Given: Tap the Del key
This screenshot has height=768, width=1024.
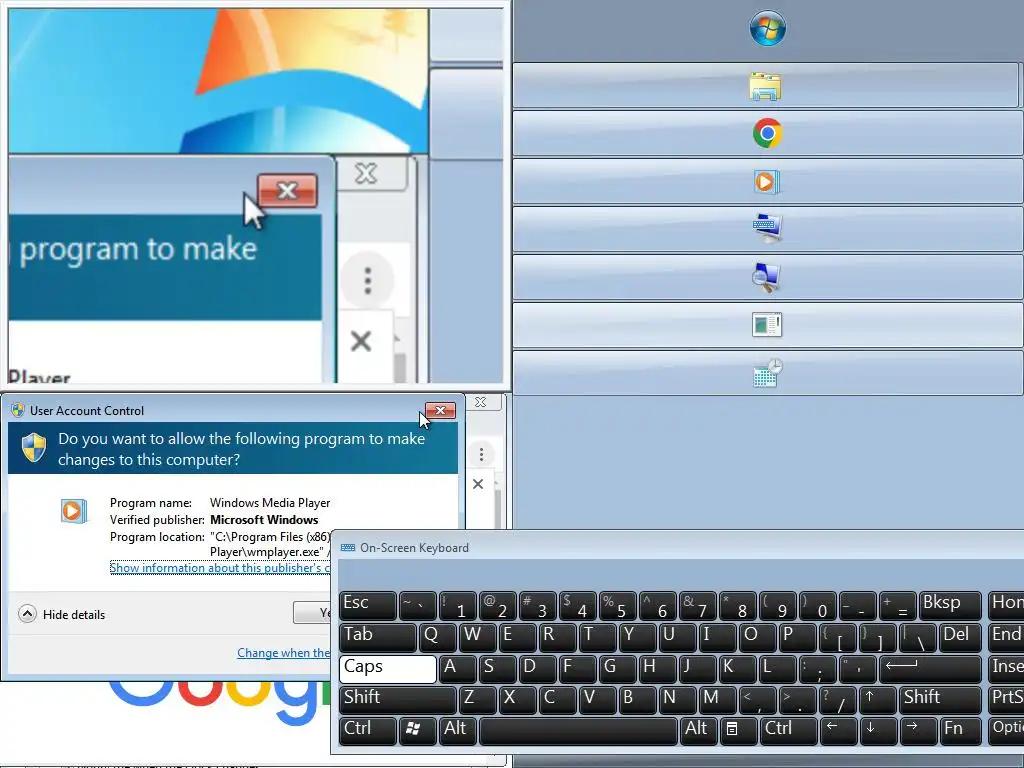Looking at the screenshot, I should (960, 637).
